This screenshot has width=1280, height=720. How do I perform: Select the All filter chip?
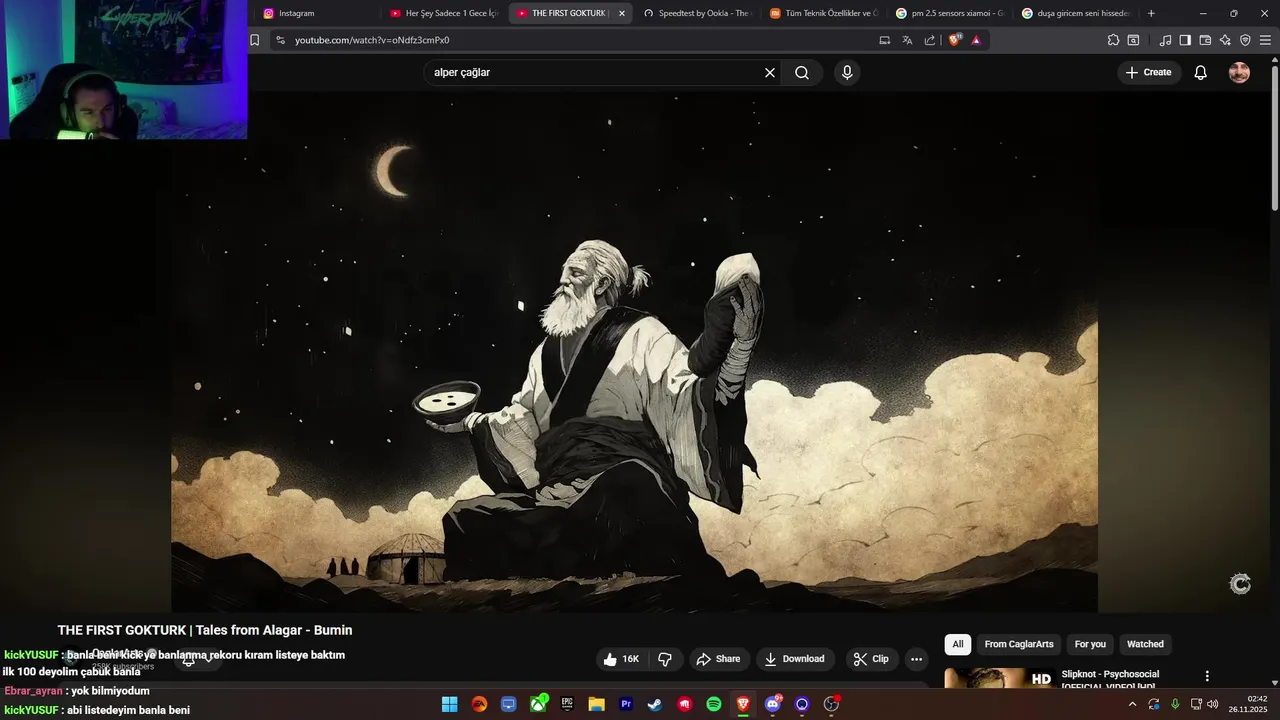[x=958, y=644]
